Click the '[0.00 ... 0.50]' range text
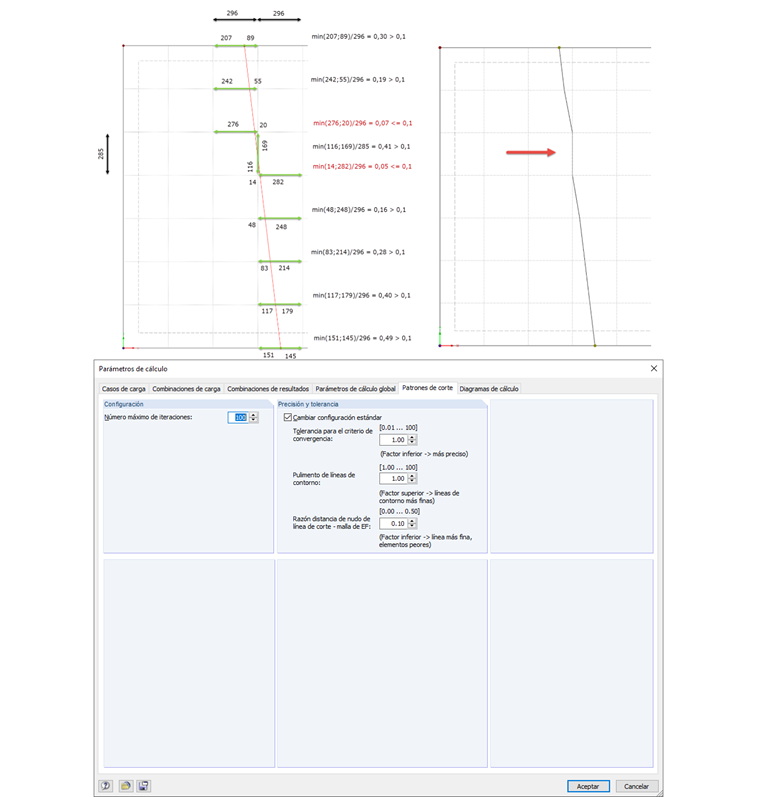 coord(400,511)
